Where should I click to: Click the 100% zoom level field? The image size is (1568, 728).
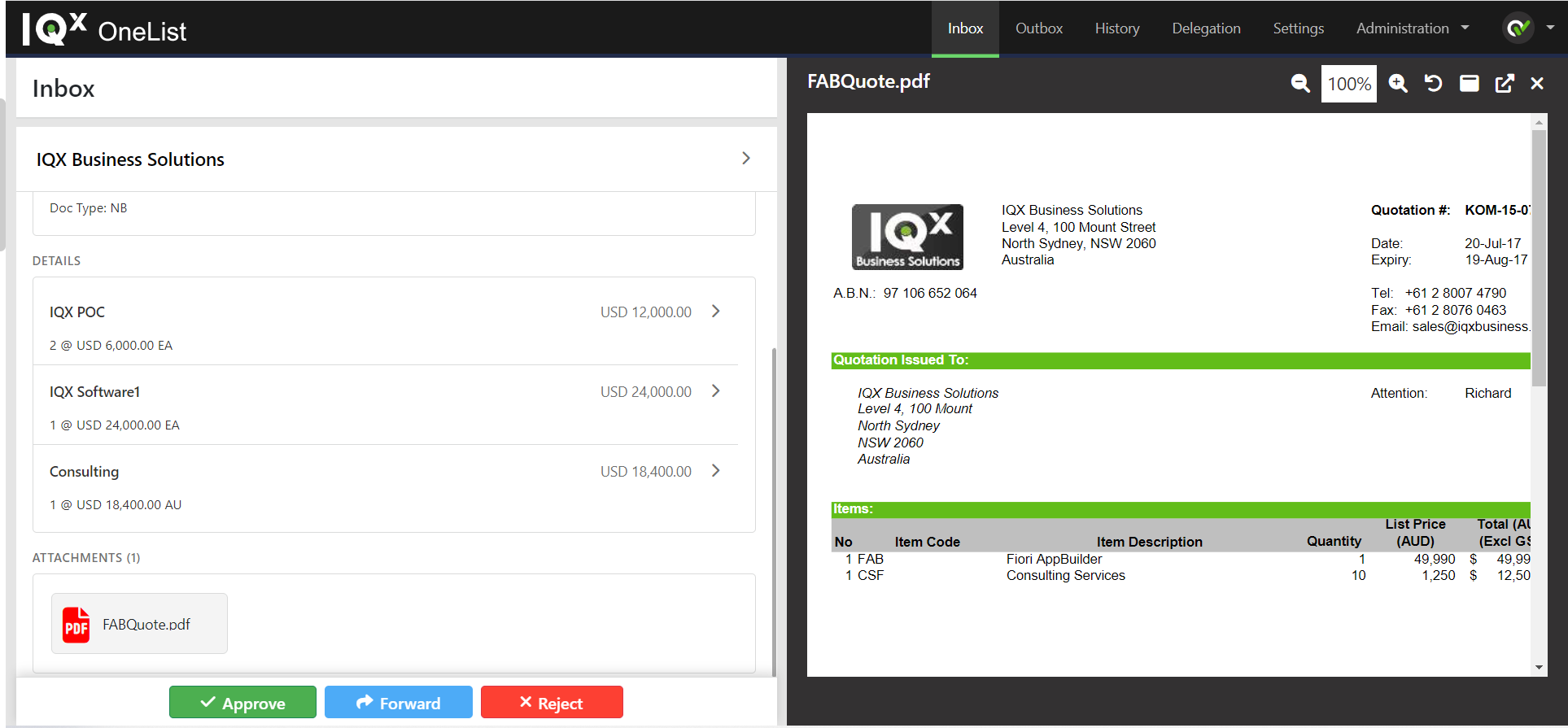click(x=1349, y=84)
